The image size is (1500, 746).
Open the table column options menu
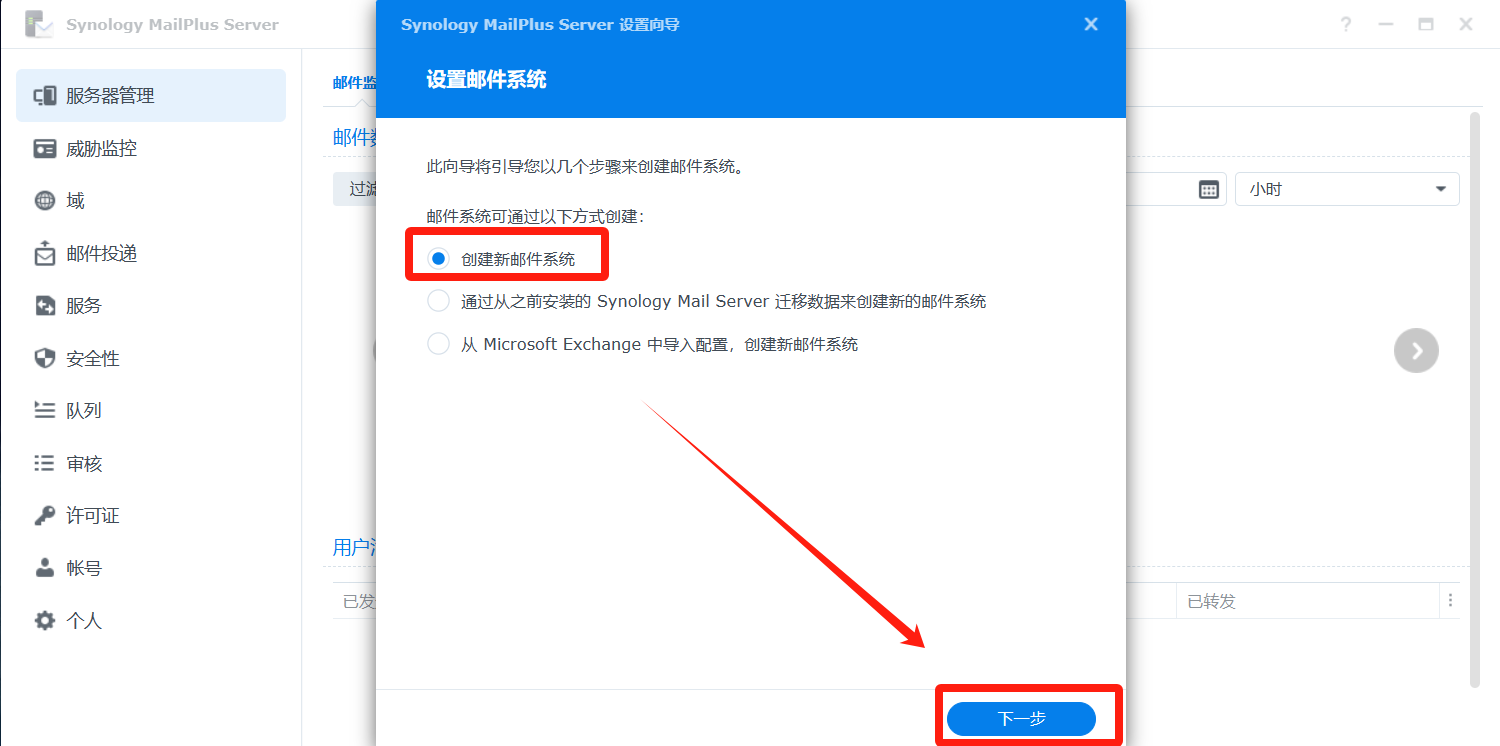pyautogui.click(x=1450, y=601)
